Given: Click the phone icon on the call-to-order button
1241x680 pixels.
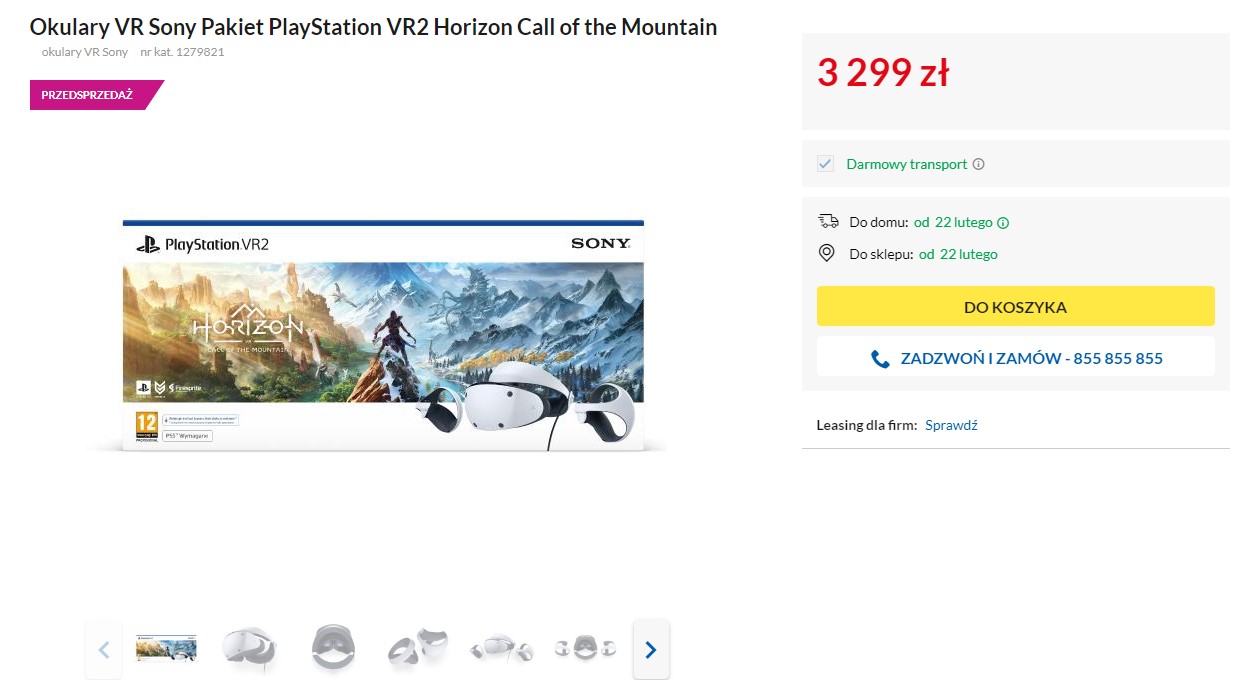Looking at the screenshot, I should [x=880, y=359].
